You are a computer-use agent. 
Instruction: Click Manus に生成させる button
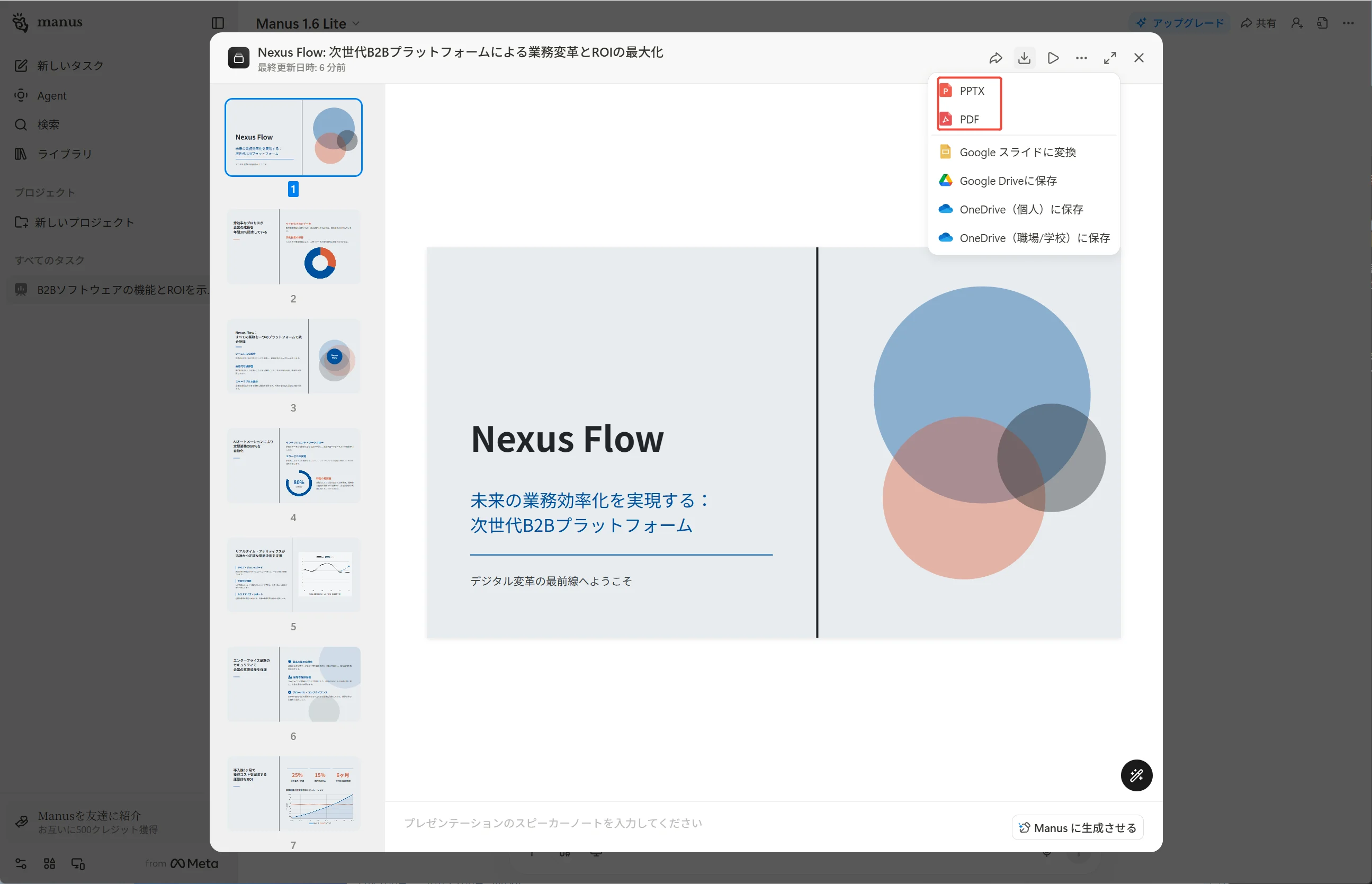[1078, 828]
